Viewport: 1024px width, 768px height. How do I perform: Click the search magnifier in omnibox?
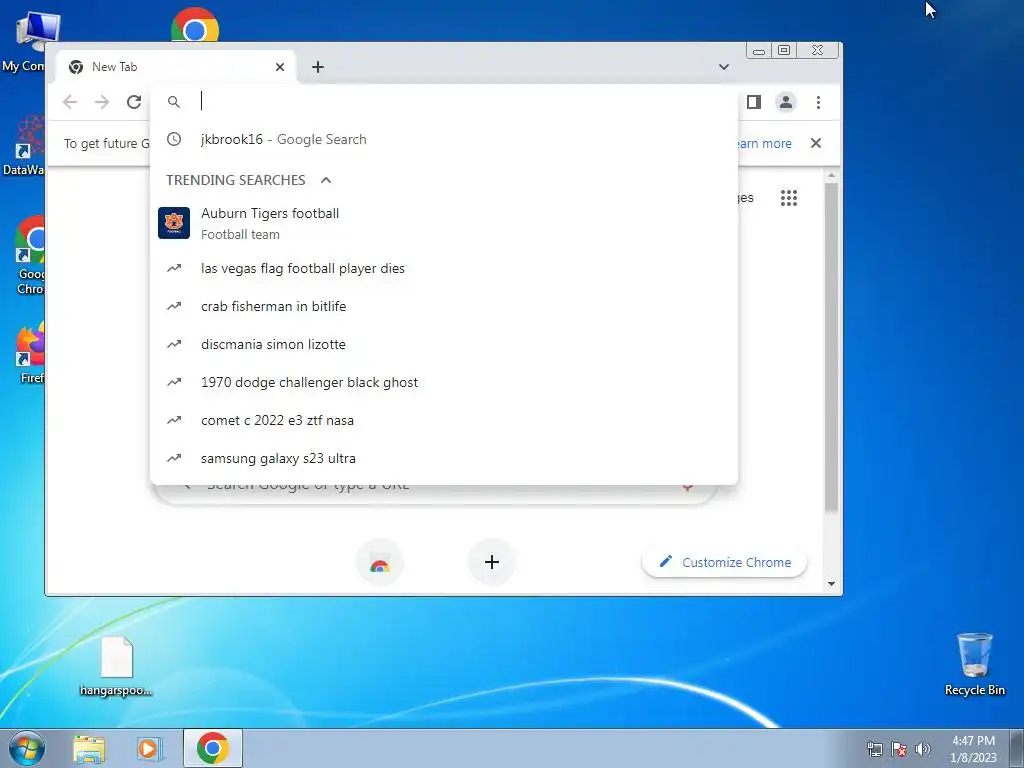[x=174, y=102]
